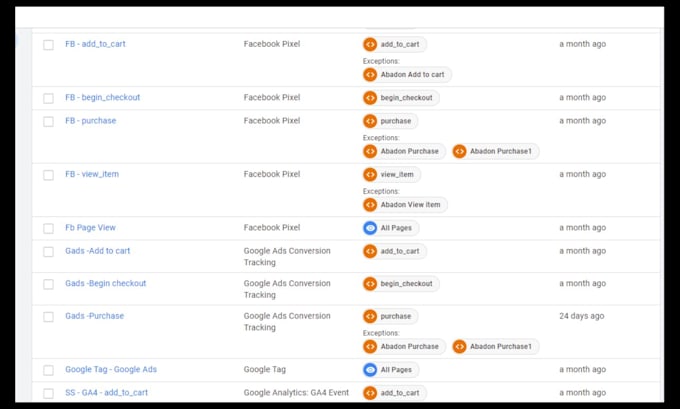Select the Fb Page View checkbox
Image resolution: width=680 pixels, height=409 pixels.
[x=49, y=228]
